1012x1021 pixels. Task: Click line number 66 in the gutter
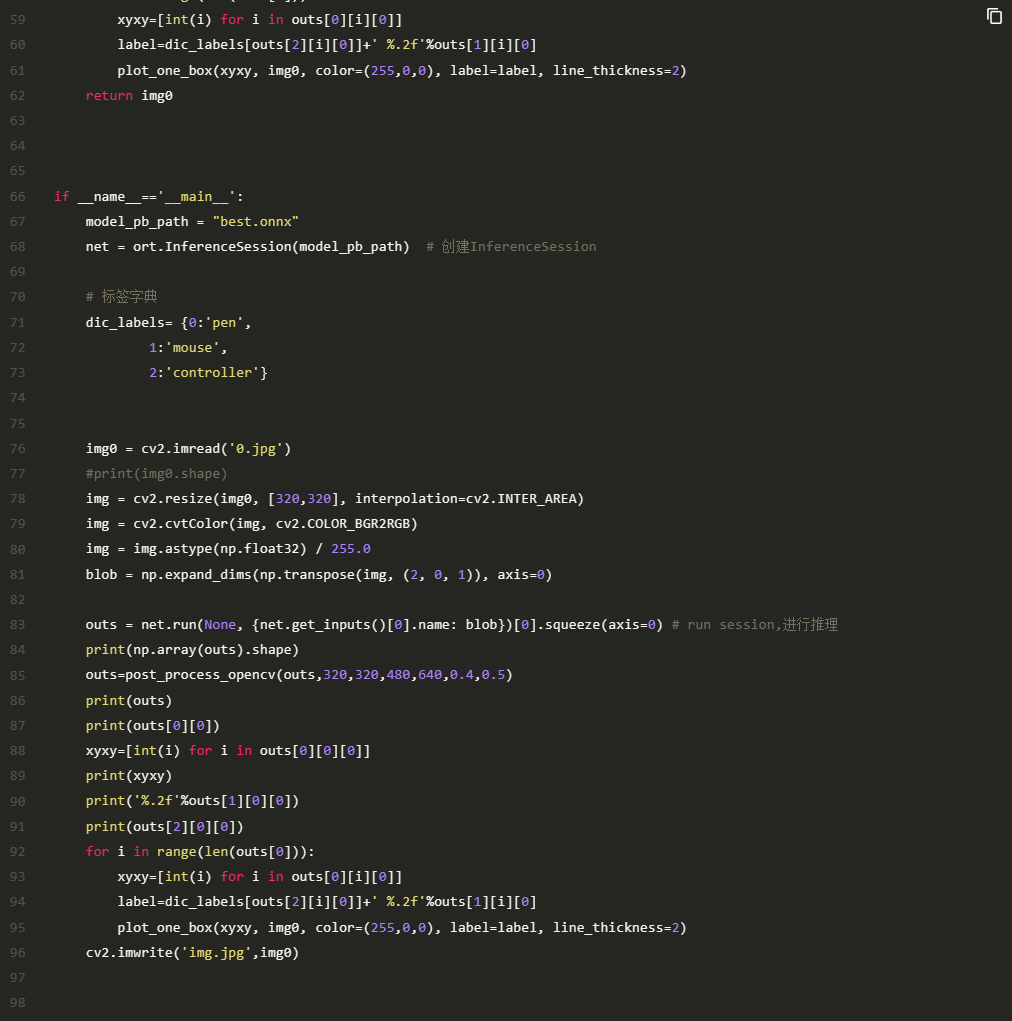pyautogui.click(x=18, y=197)
